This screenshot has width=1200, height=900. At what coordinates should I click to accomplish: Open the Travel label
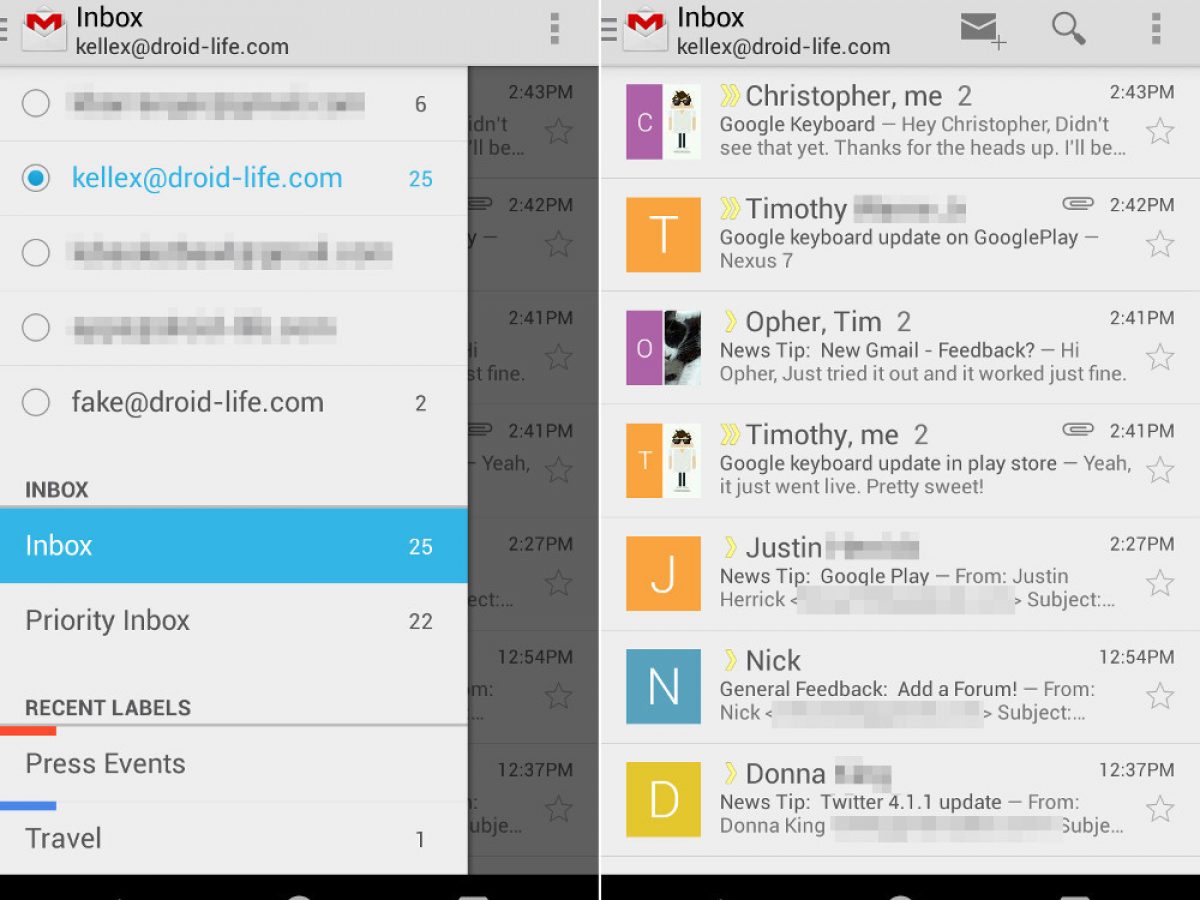234,838
